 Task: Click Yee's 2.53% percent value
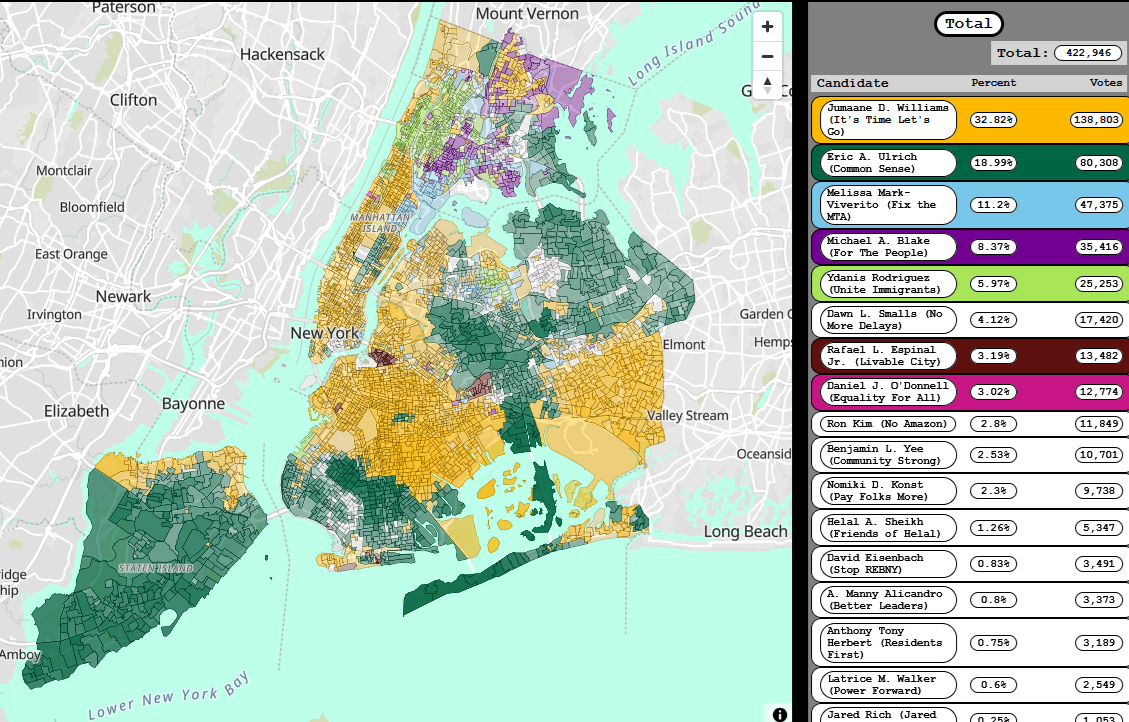click(994, 455)
